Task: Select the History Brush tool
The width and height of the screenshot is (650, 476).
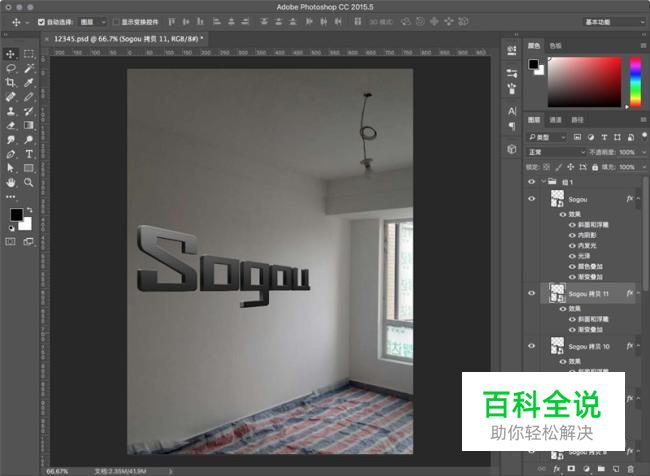Action: (x=29, y=111)
